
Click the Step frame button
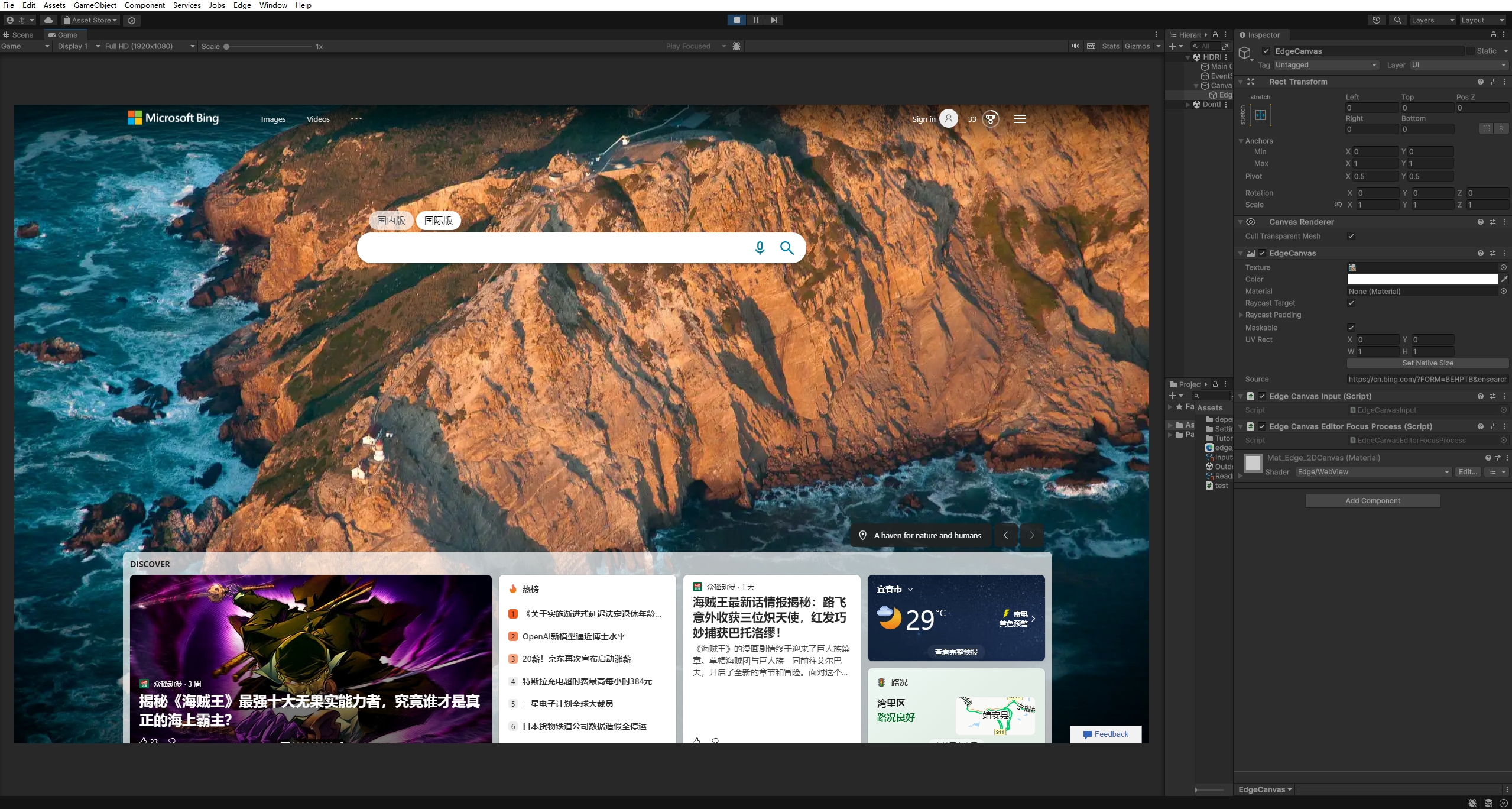coord(774,20)
